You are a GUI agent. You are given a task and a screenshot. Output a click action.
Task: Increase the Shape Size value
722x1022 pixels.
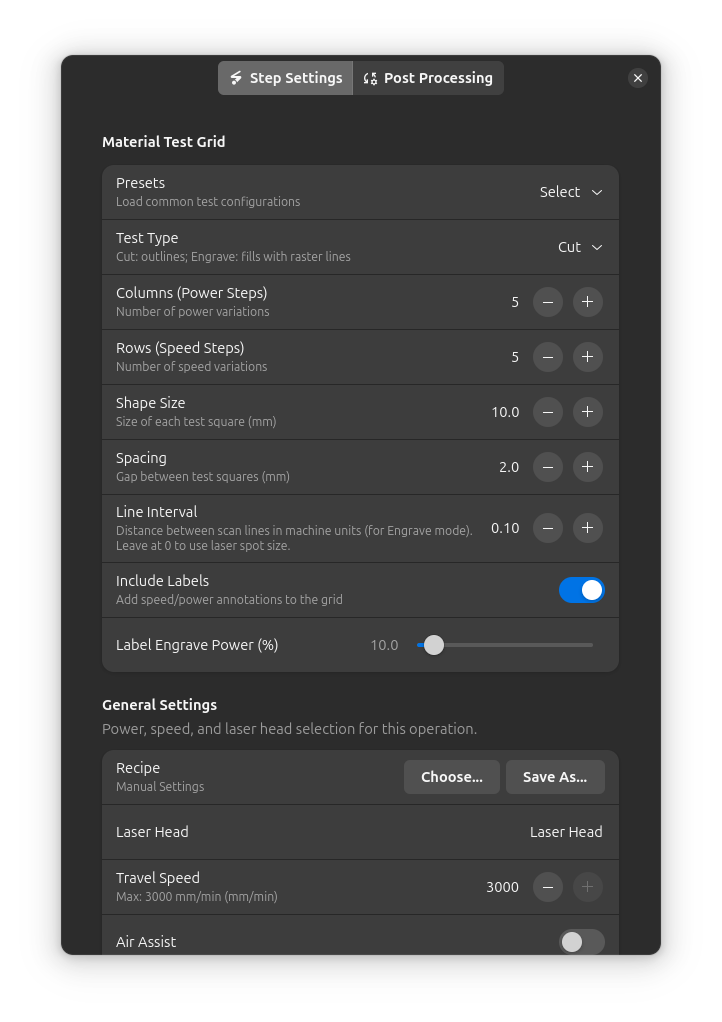click(587, 412)
